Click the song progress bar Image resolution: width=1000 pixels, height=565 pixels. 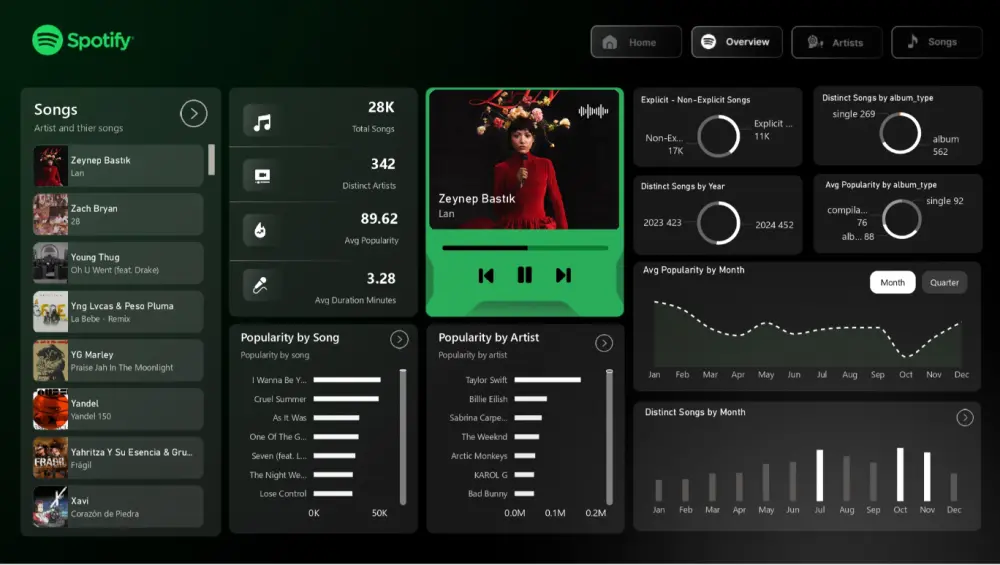525,247
